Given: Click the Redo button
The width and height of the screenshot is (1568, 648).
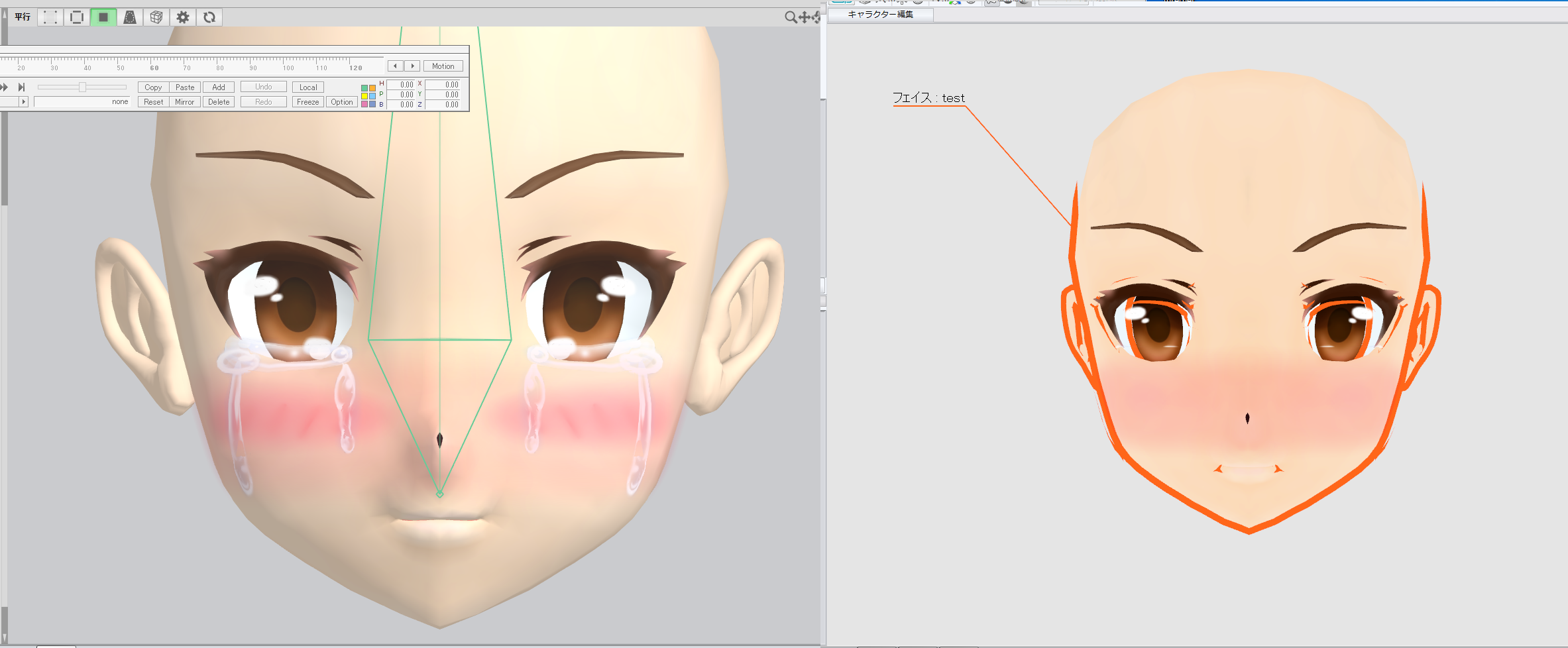Looking at the screenshot, I should 264,102.
